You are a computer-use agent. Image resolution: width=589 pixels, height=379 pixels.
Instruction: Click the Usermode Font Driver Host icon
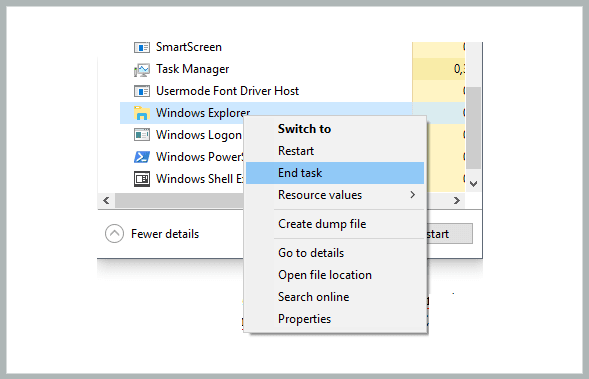pos(142,91)
